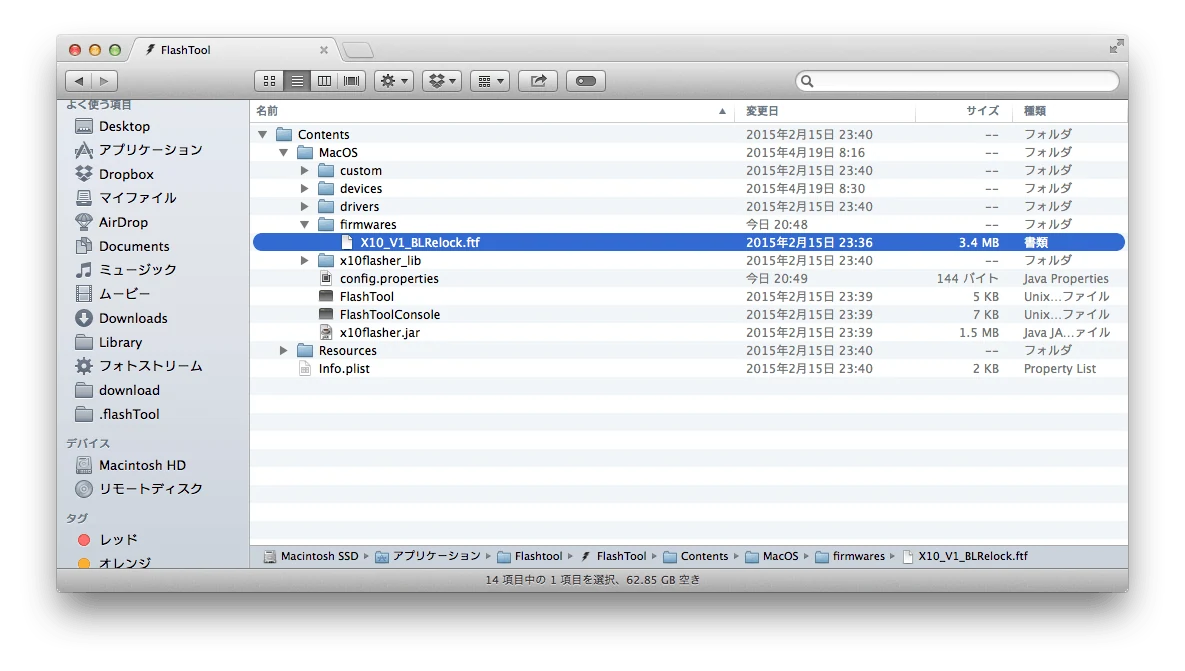
Task: Click the Finder search field
Action: click(957, 81)
